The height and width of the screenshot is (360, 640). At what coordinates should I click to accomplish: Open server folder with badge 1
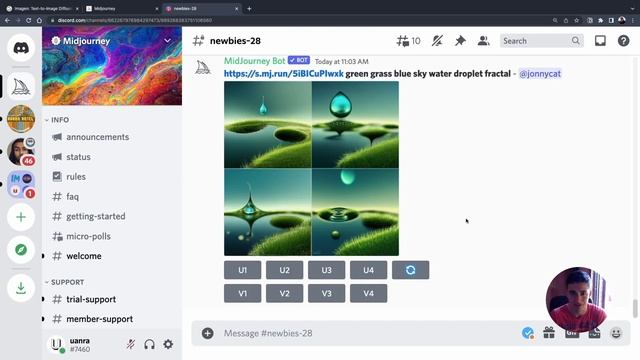(x=21, y=184)
